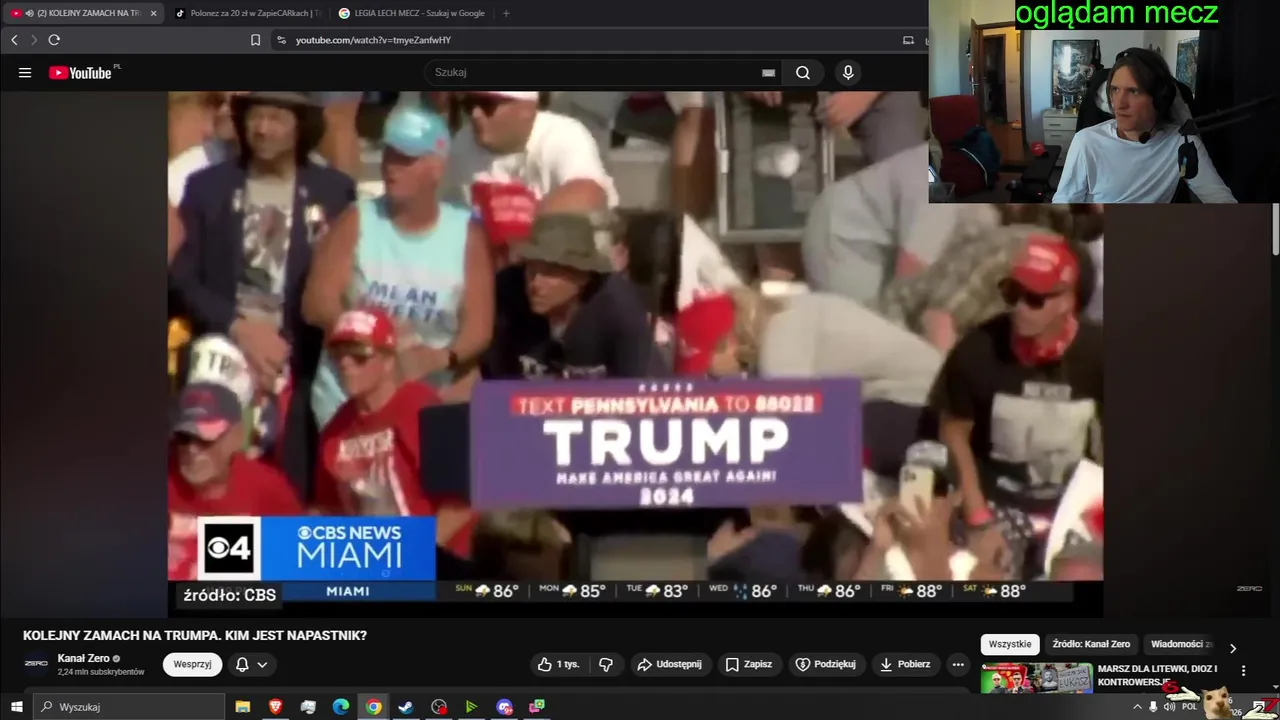Click Zapisz save button
1280x720 pixels.
tap(748, 664)
